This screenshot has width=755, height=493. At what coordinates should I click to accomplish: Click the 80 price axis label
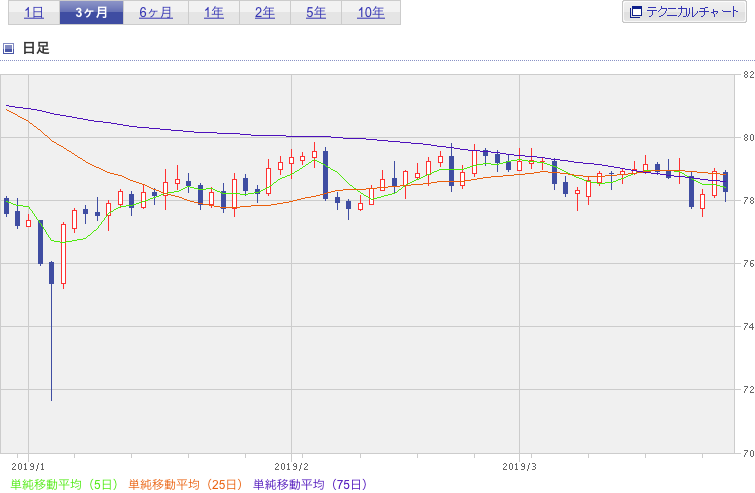[748, 138]
